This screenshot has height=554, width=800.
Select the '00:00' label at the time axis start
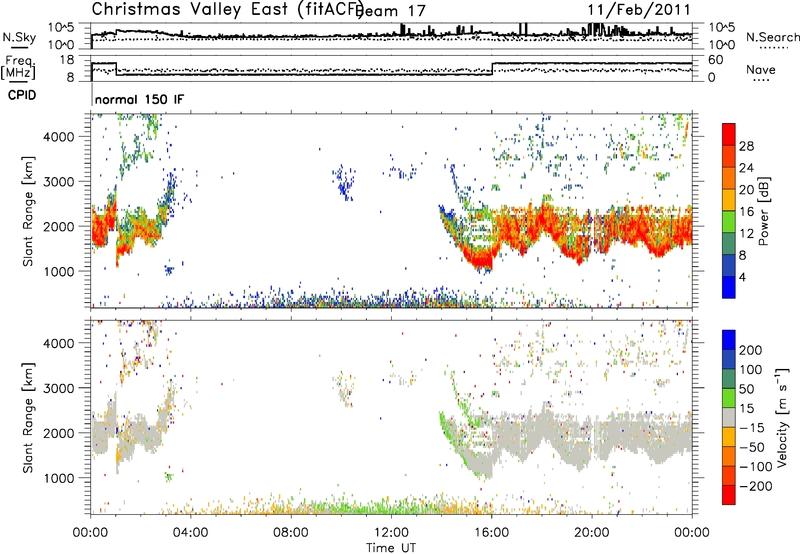(x=90, y=533)
